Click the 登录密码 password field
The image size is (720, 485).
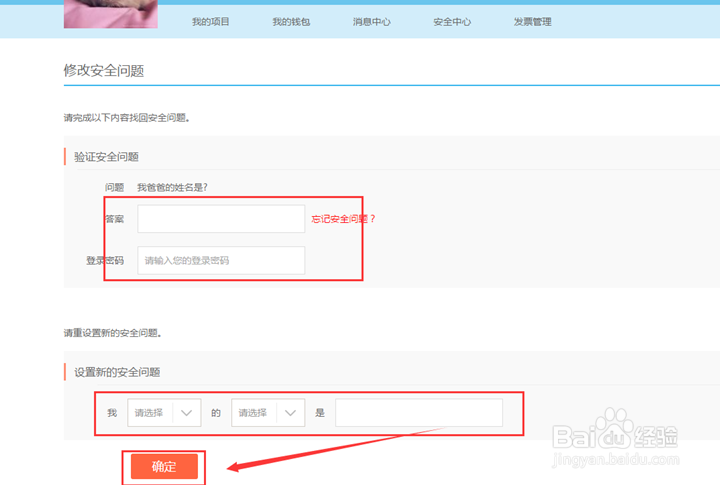tap(221, 260)
